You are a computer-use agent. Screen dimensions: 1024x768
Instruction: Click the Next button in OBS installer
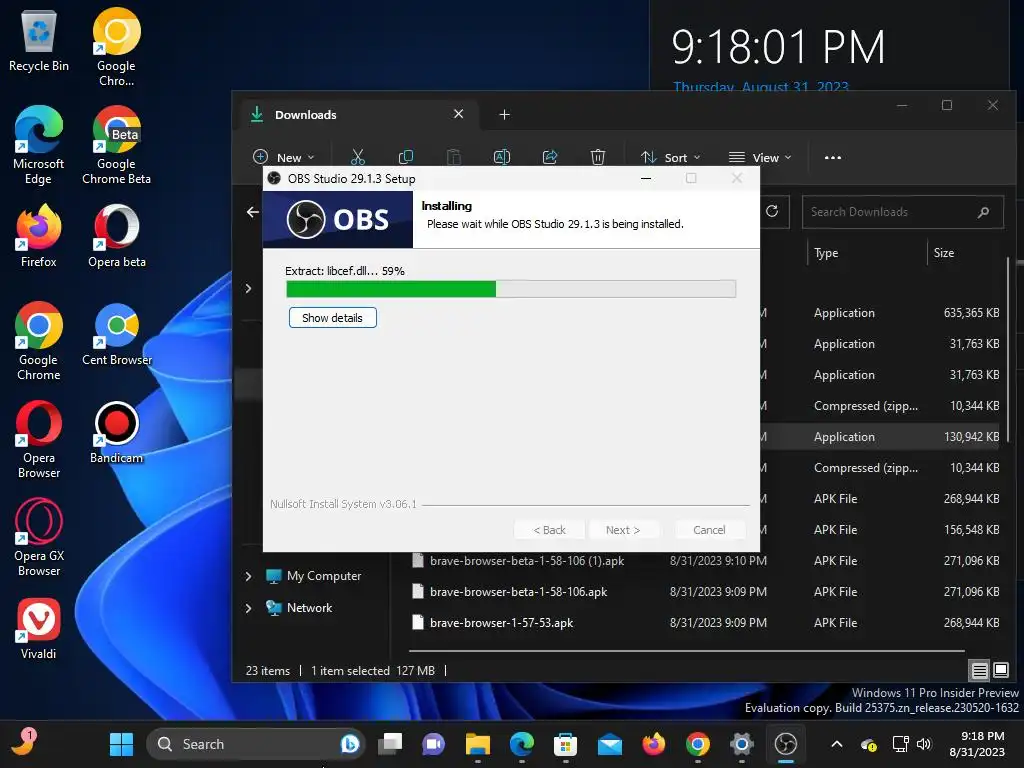[622, 530]
